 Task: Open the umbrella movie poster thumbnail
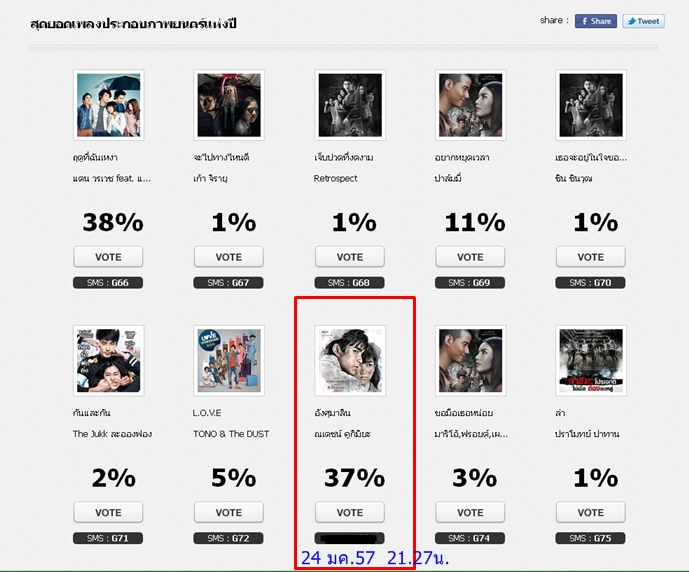pyautogui.click(x=109, y=105)
